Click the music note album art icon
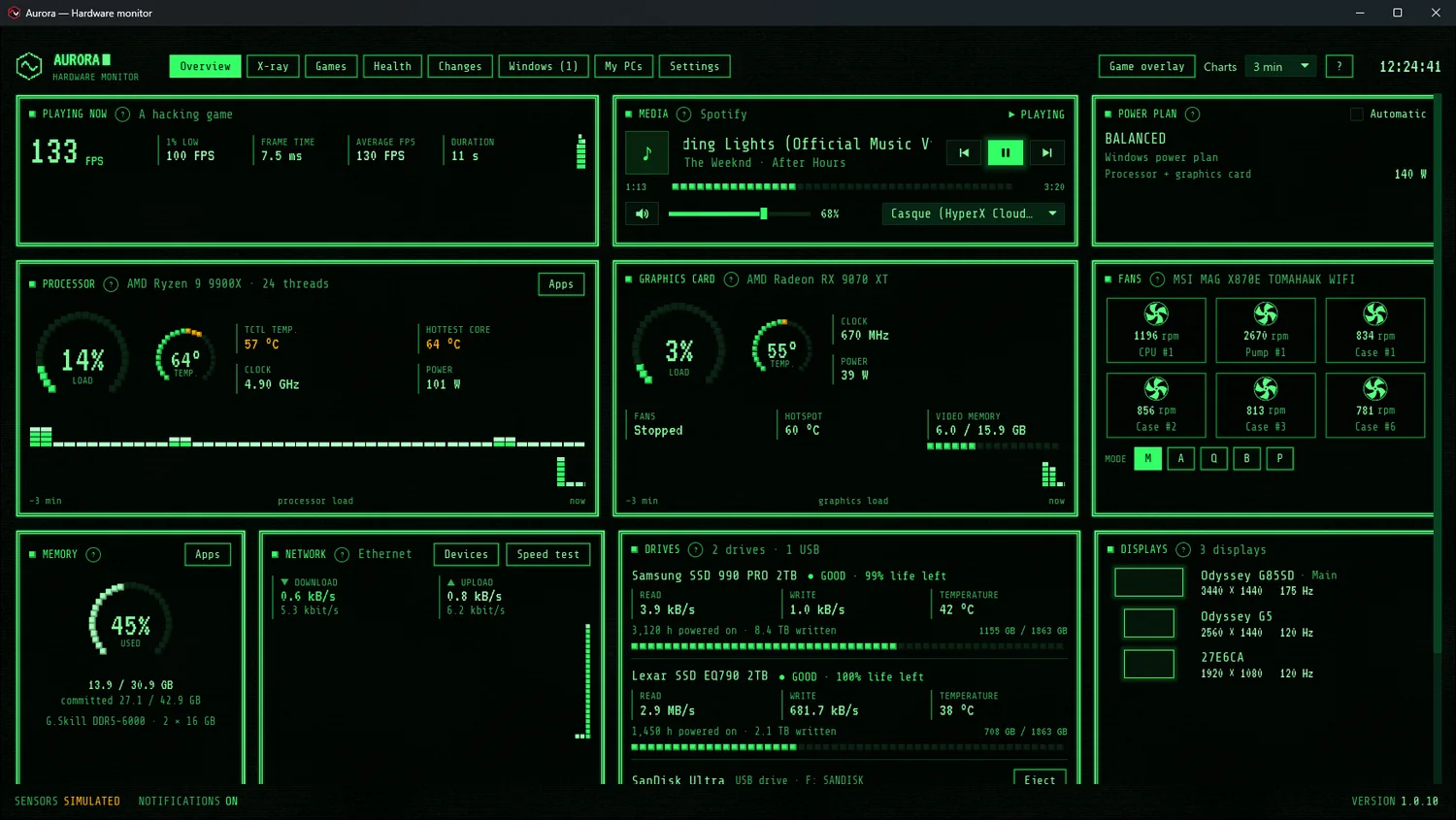The image size is (1456, 820). pyautogui.click(x=647, y=152)
